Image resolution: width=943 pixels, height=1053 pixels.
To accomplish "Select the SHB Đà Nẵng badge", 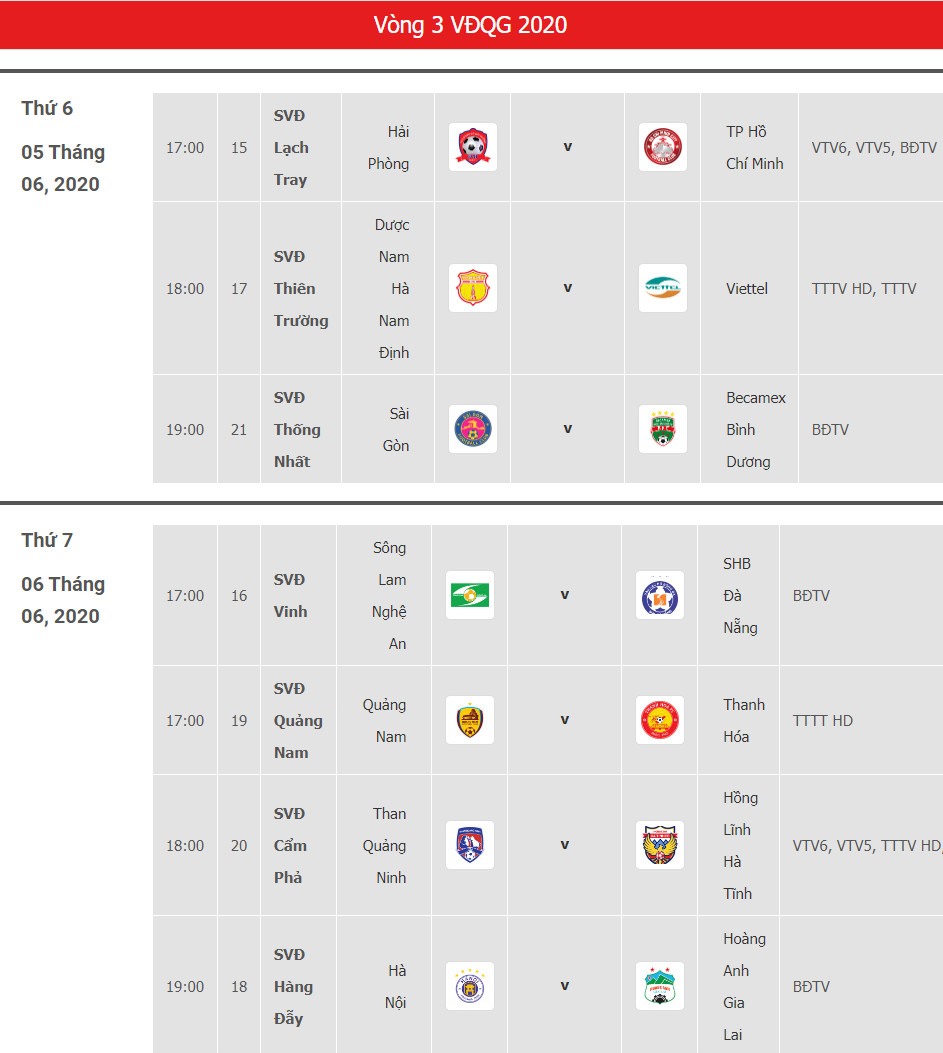I will click(x=660, y=595).
